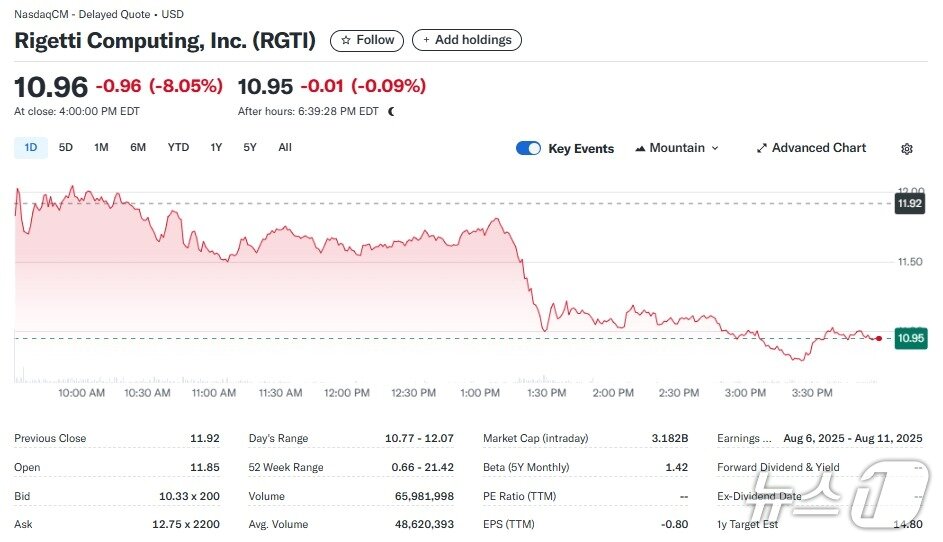
Task: Choose the YTD chart range
Action: pos(178,147)
